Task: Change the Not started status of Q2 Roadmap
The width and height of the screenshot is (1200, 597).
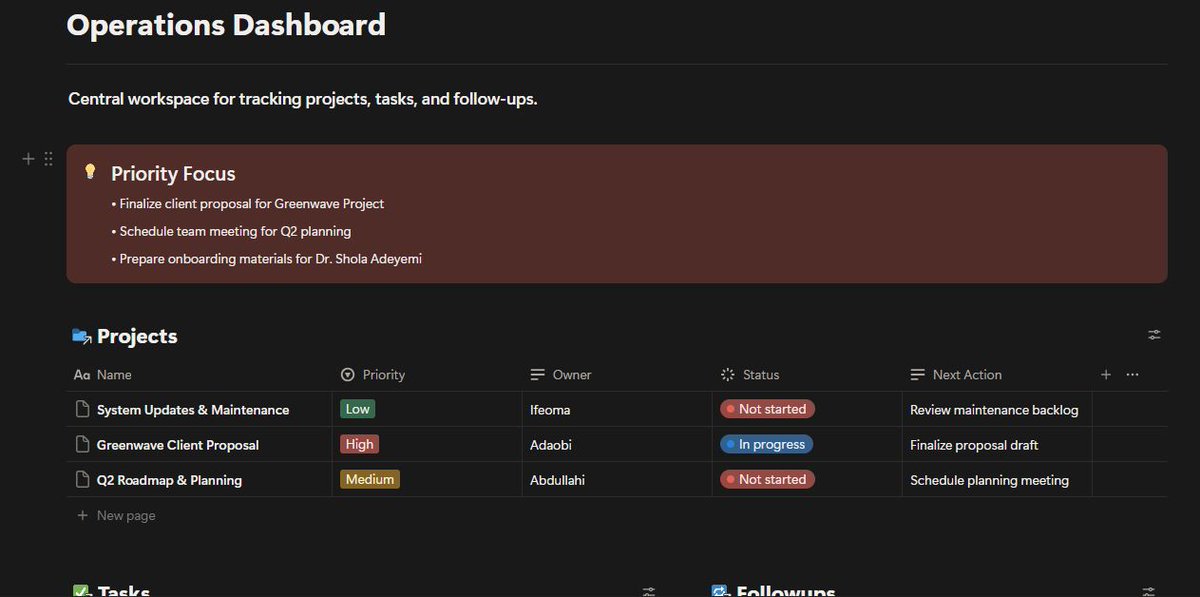Action: tap(767, 479)
